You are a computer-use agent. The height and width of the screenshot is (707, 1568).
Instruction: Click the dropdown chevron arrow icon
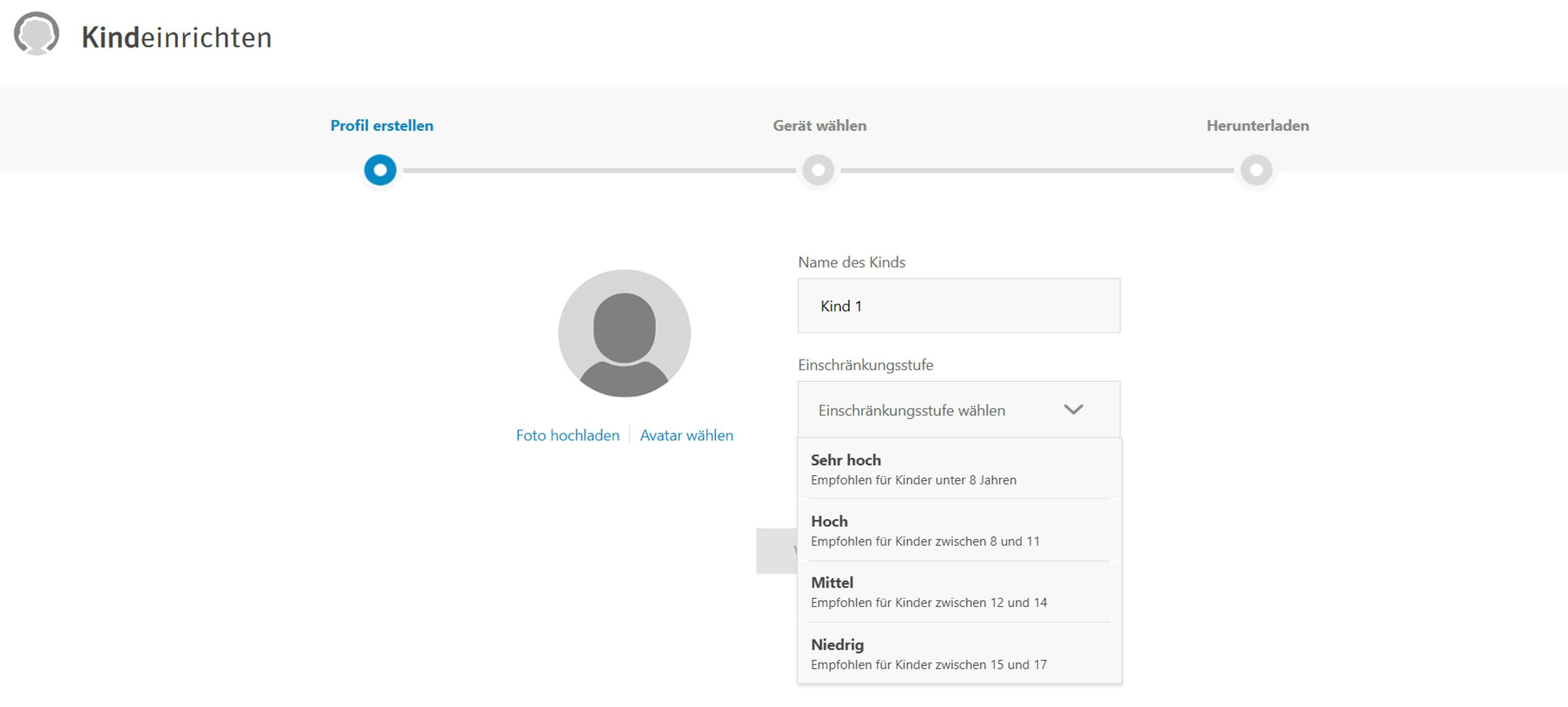click(1073, 409)
